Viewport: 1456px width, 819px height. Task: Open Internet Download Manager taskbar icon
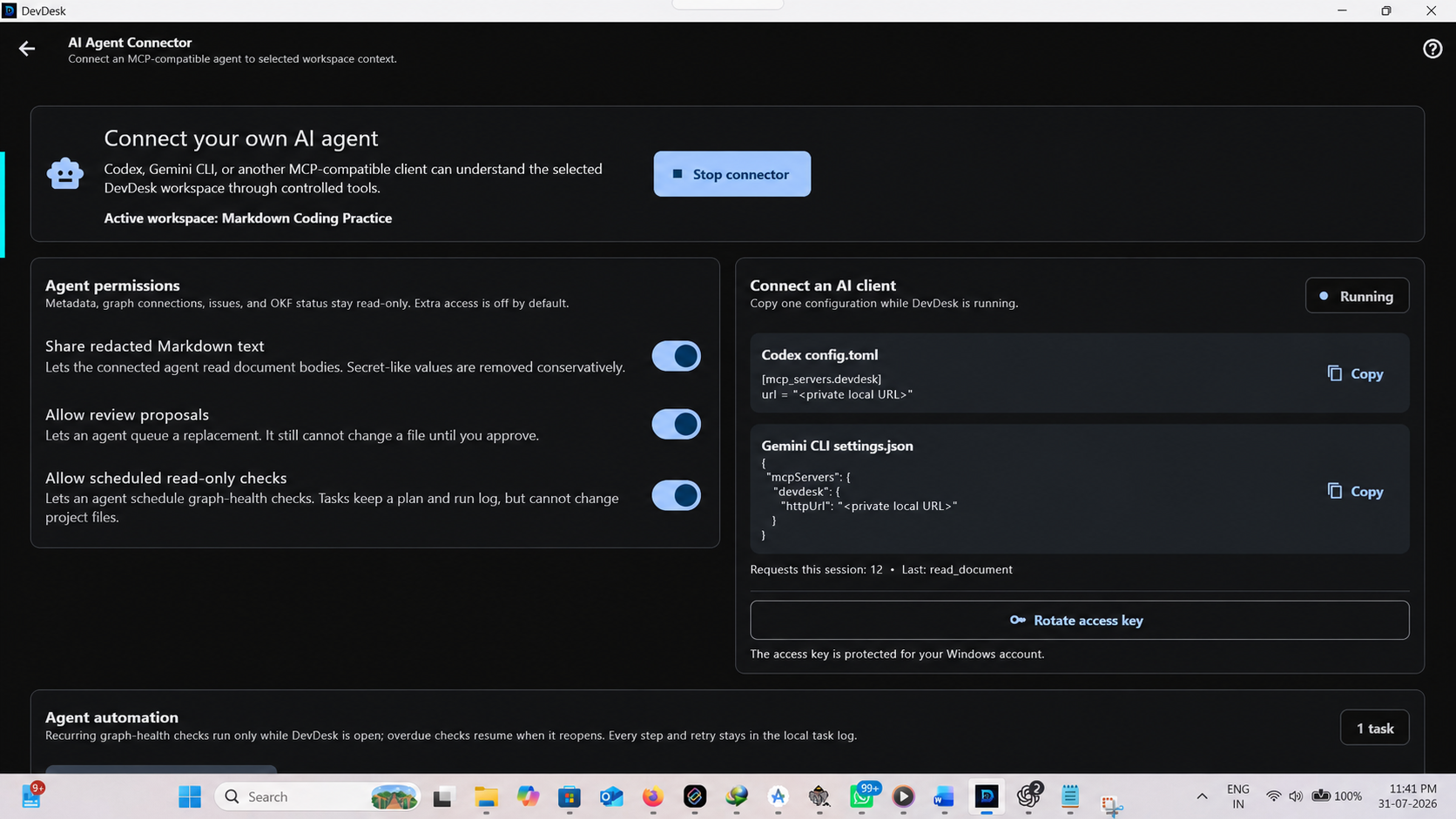click(737, 796)
